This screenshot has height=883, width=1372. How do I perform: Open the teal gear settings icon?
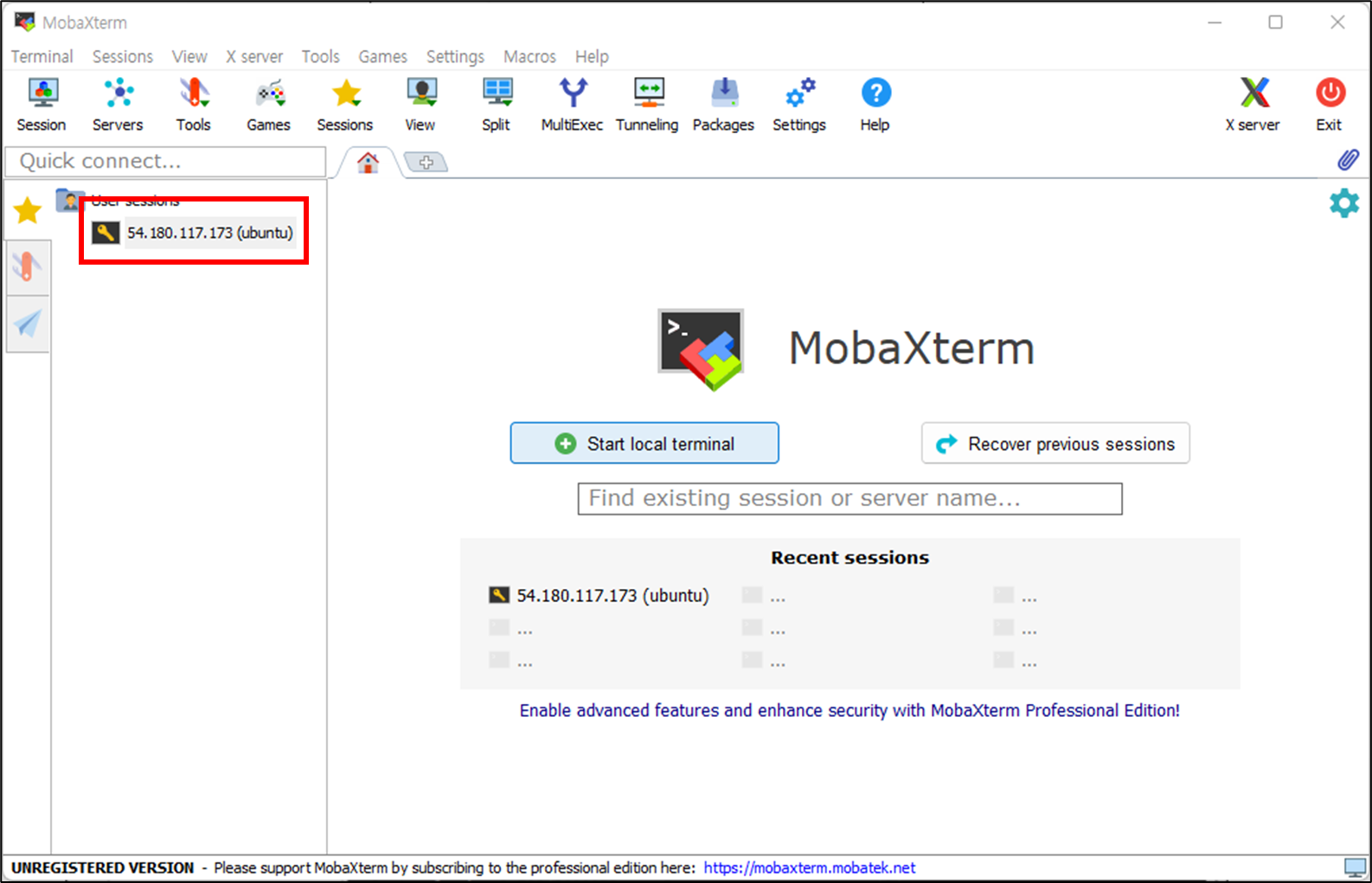click(x=1344, y=203)
